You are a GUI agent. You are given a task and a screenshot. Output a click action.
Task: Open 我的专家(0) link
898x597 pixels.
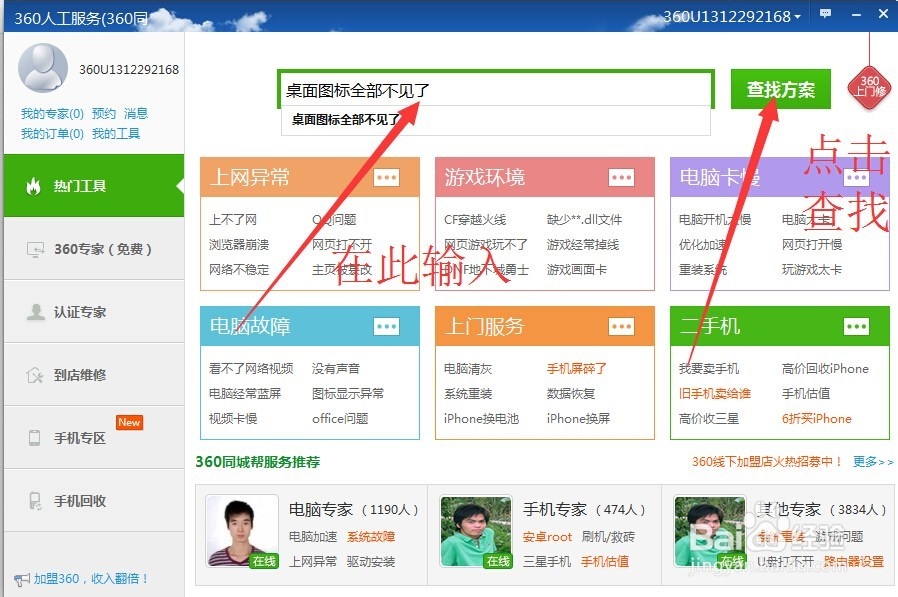[52, 113]
